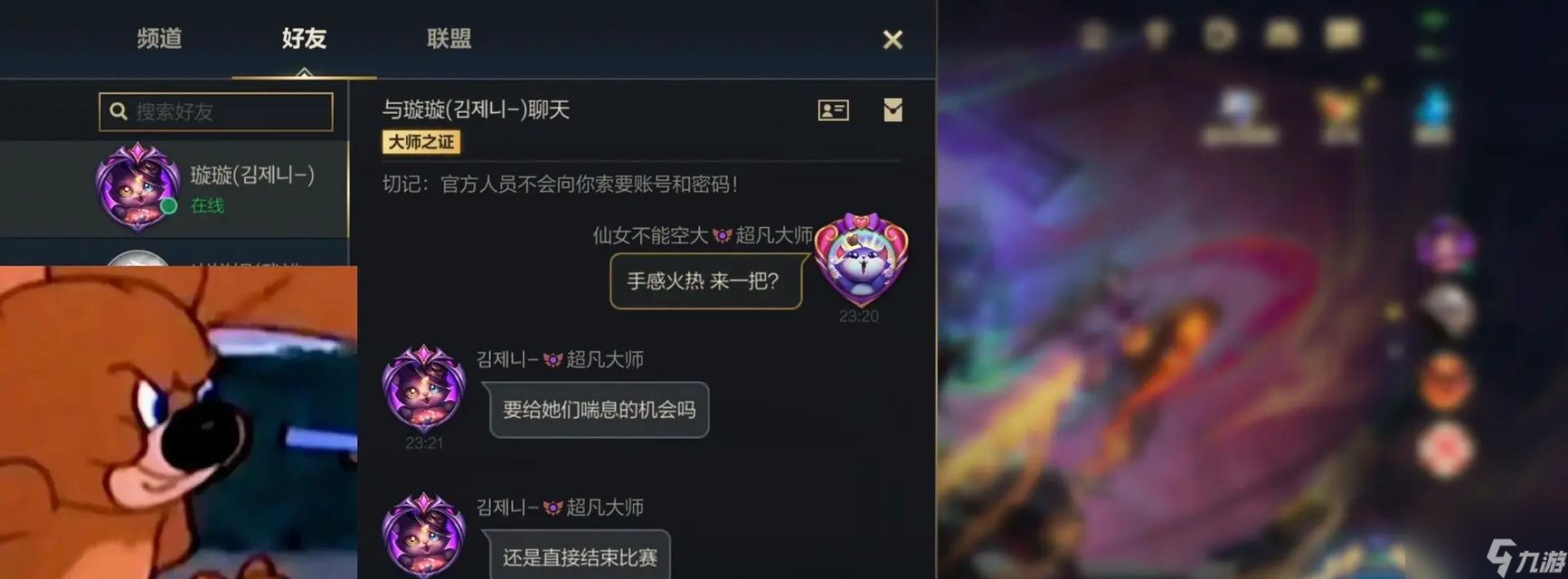Image resolution: width=1568 pixels, height=579 pixels.
Task: Click the search magnifier icon
Action: tap(118, 111)
